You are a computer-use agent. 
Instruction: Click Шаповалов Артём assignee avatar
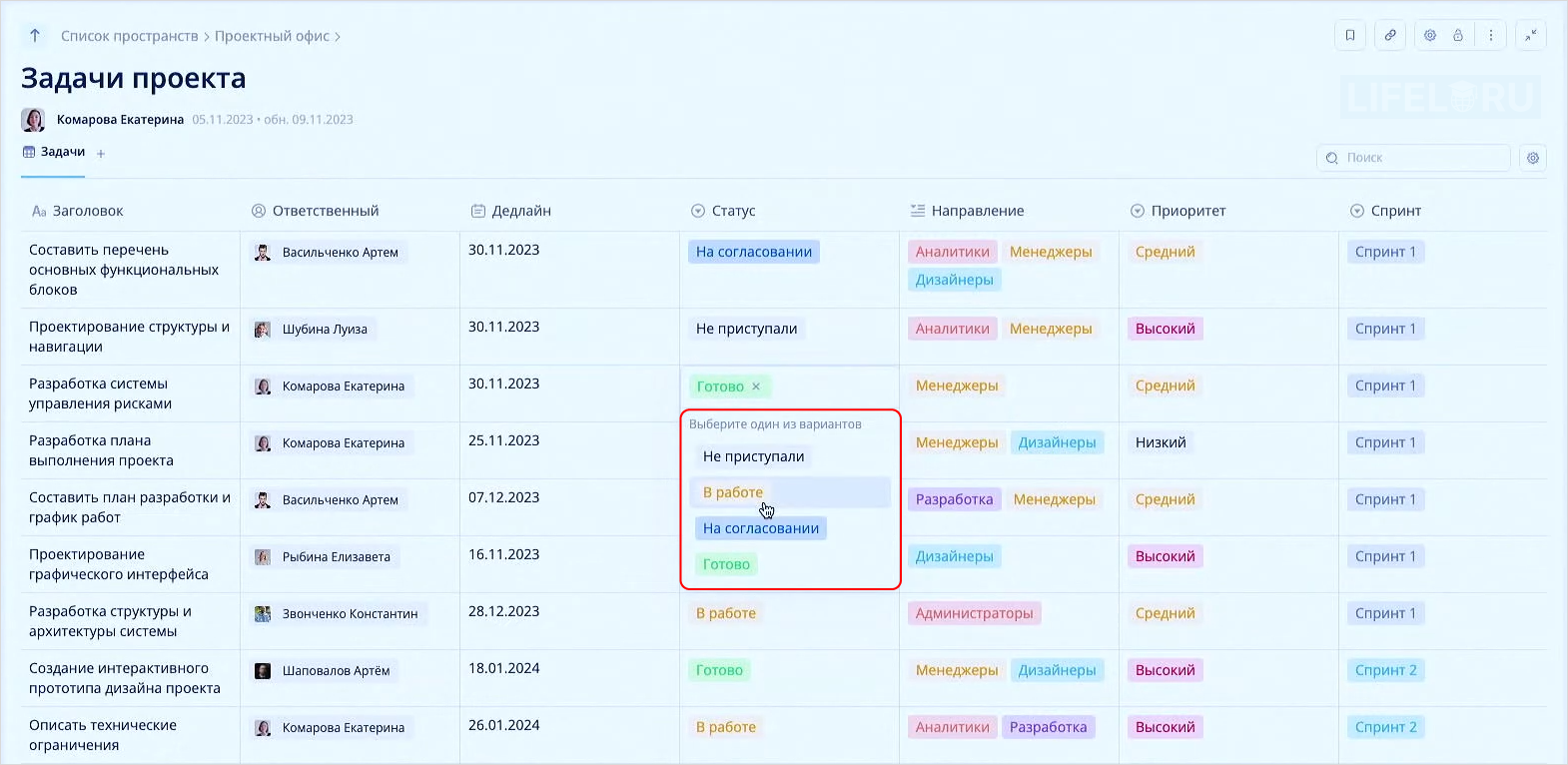[x=263, y=671]
